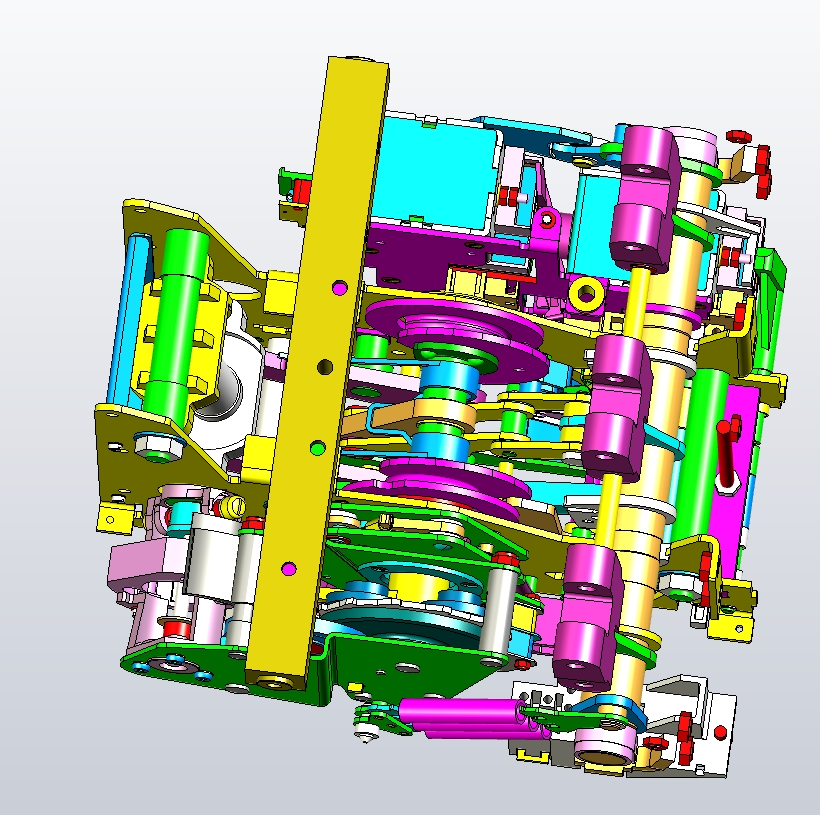The height and width of the screenshot is (815, 820).
Task: Select the red lever handle on magenta plate
Action: click(x=727, y=453)
